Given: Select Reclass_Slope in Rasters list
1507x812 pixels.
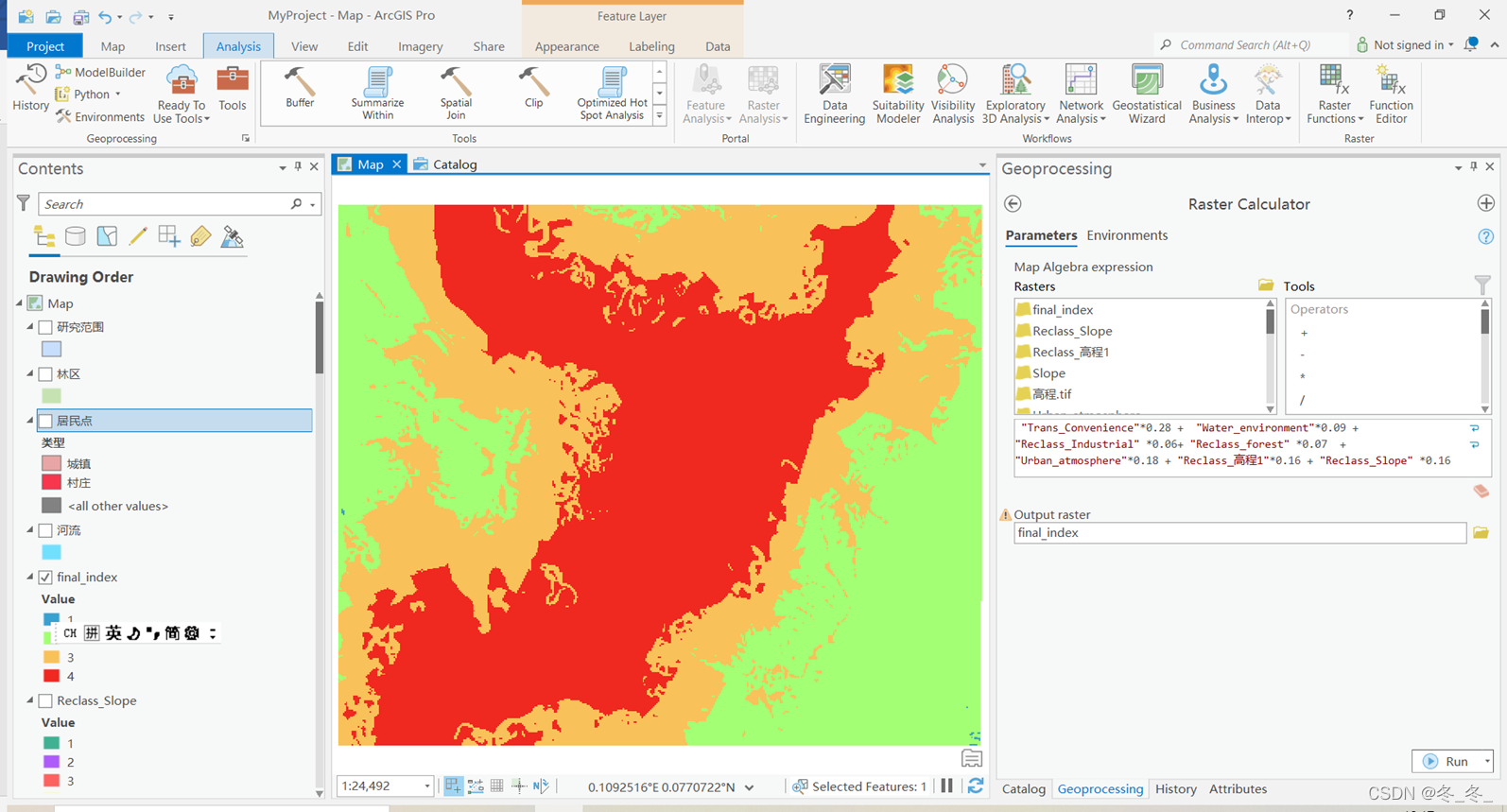Looking at the screenshot, I should (1072, 331).
